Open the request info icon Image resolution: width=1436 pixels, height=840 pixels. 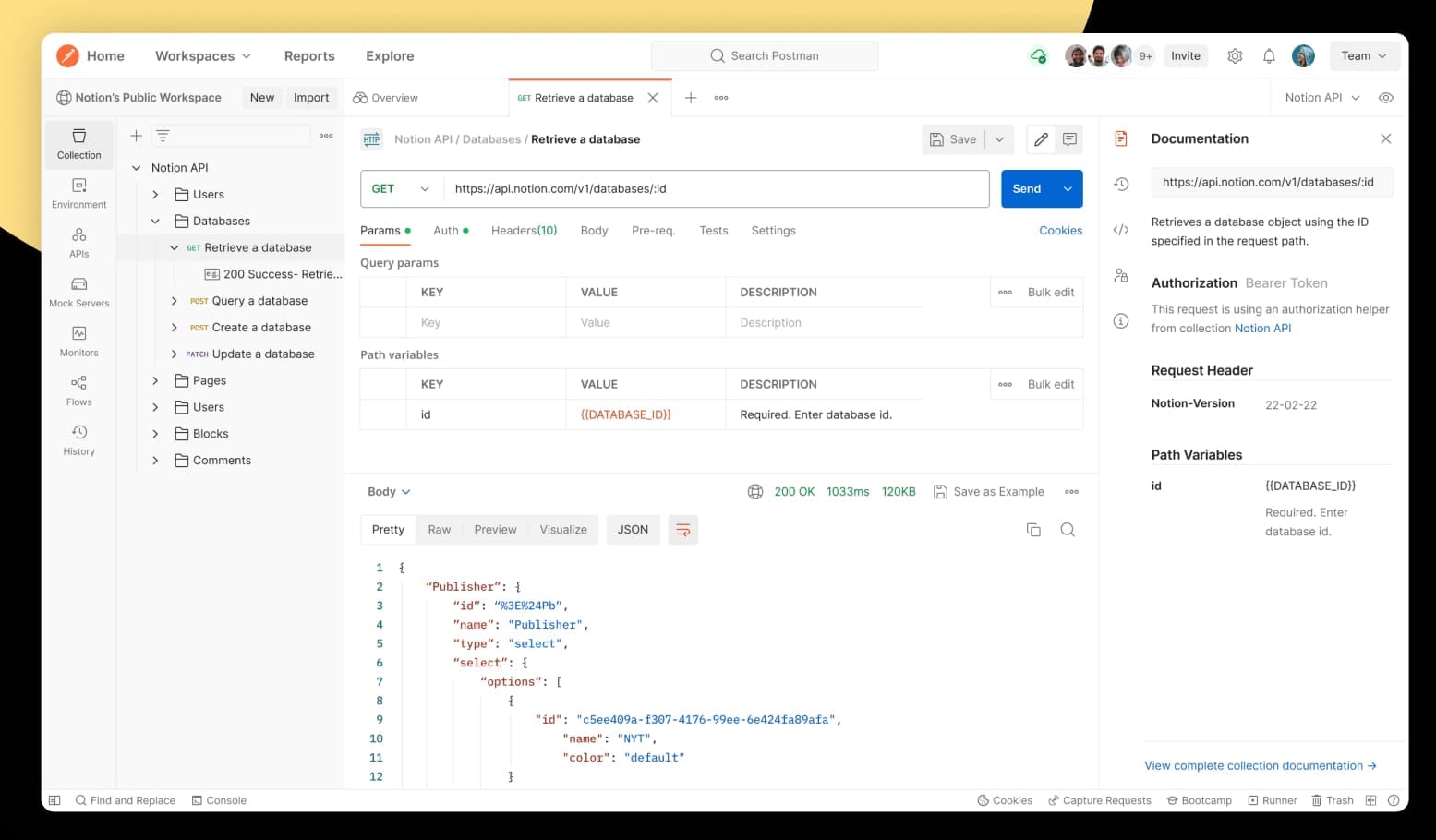point(1121,321)
